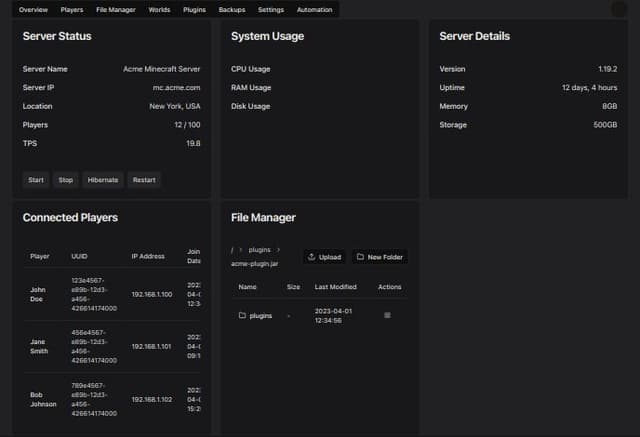Open the Overview tab
This screenshot has width=640, height=437.
(33, 9)
